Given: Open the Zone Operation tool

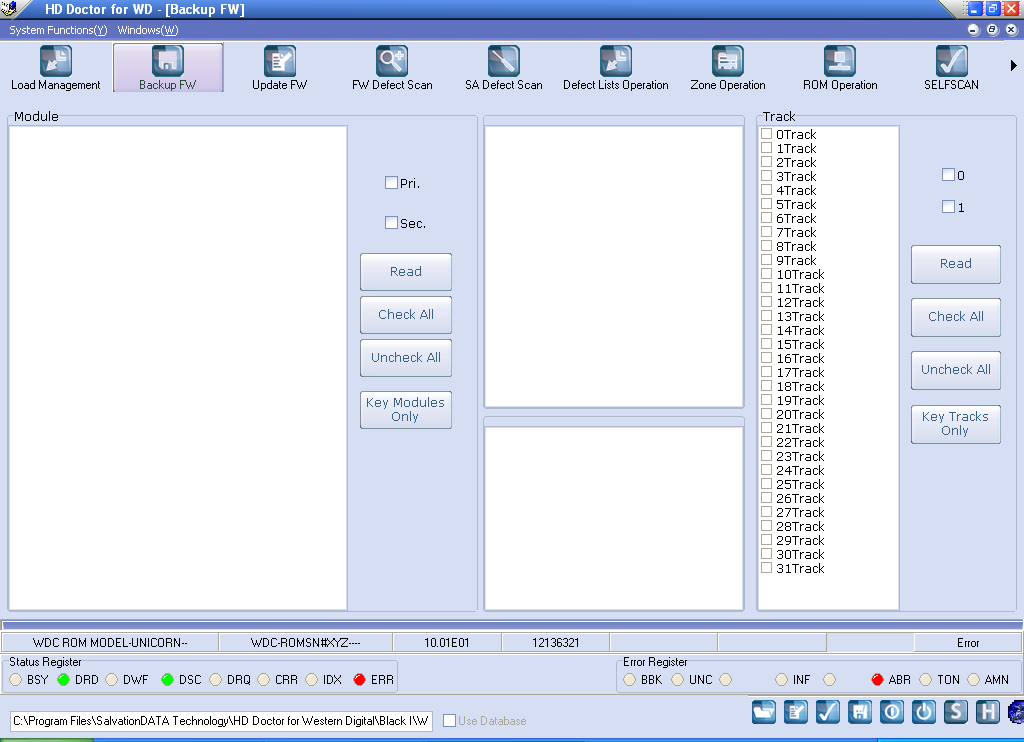Looking at the screenshot, I should [x=728, y=68].
